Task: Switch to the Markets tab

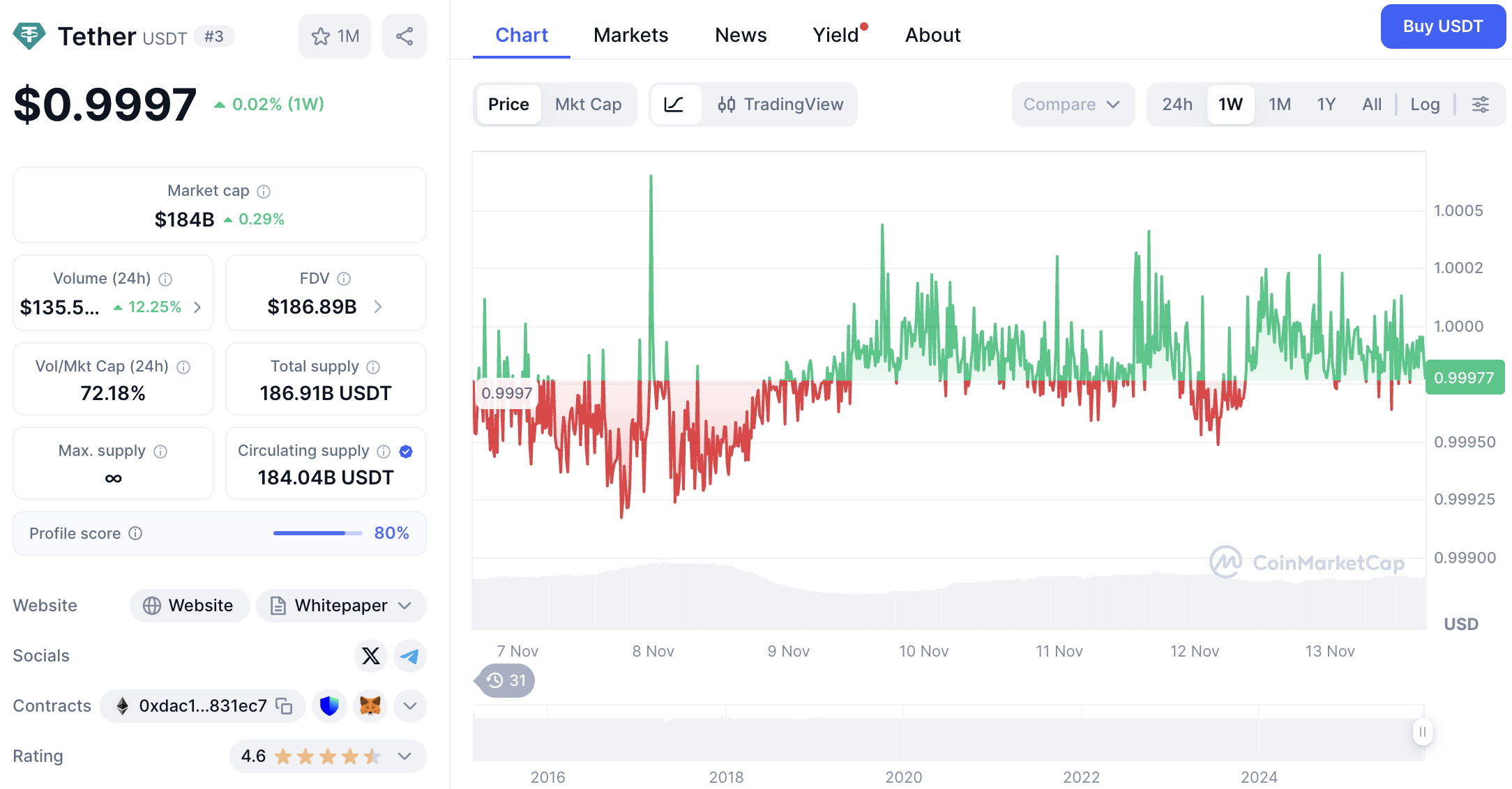Action: 630,35
